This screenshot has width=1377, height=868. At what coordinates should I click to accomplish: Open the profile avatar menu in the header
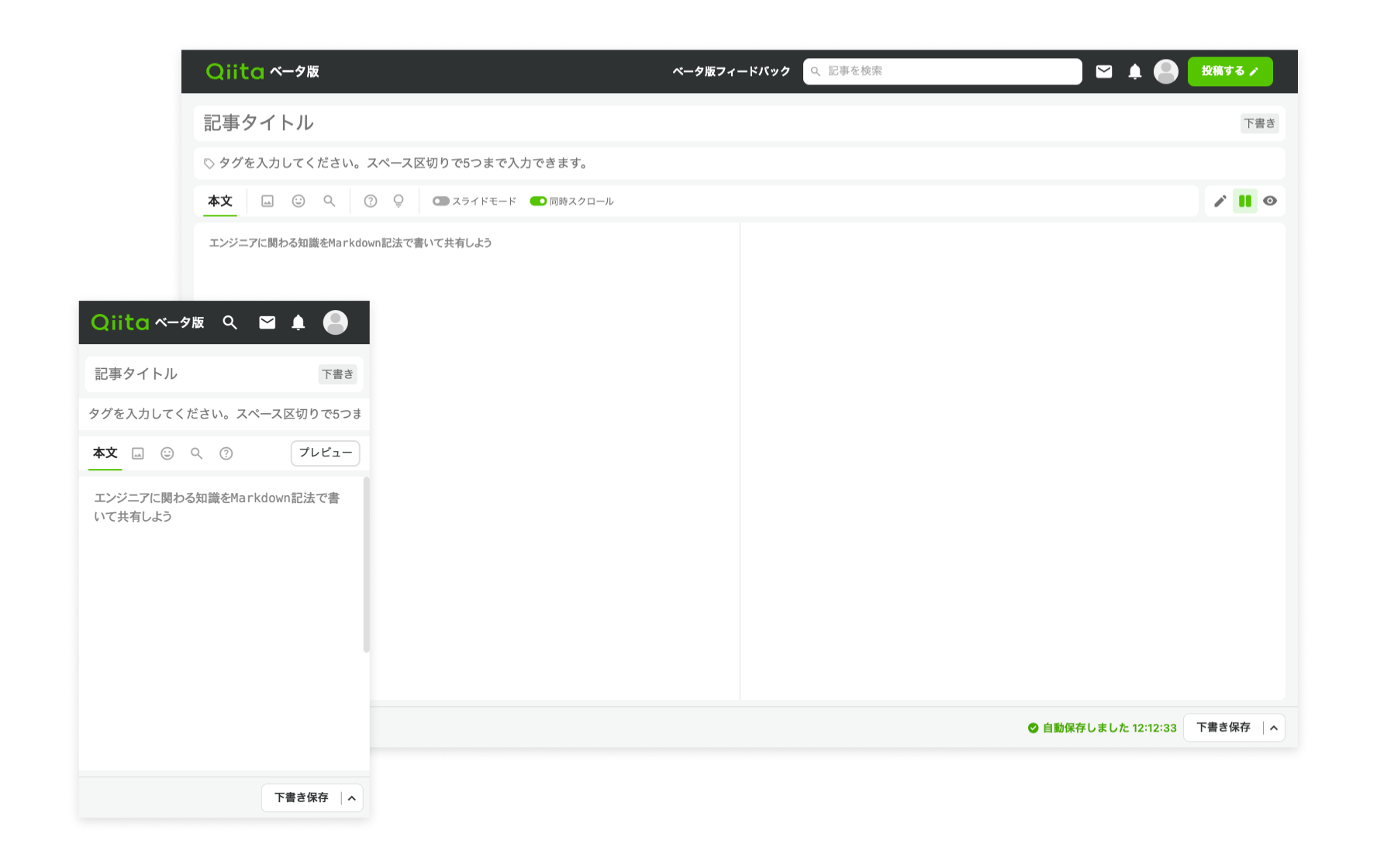click(x=1165, y=71)
